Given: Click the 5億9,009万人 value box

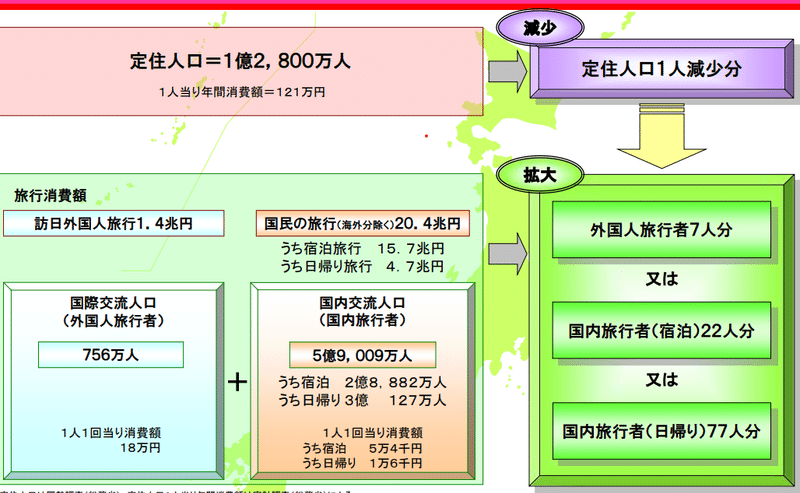Looking at the screenshot, I should [362, 355].
